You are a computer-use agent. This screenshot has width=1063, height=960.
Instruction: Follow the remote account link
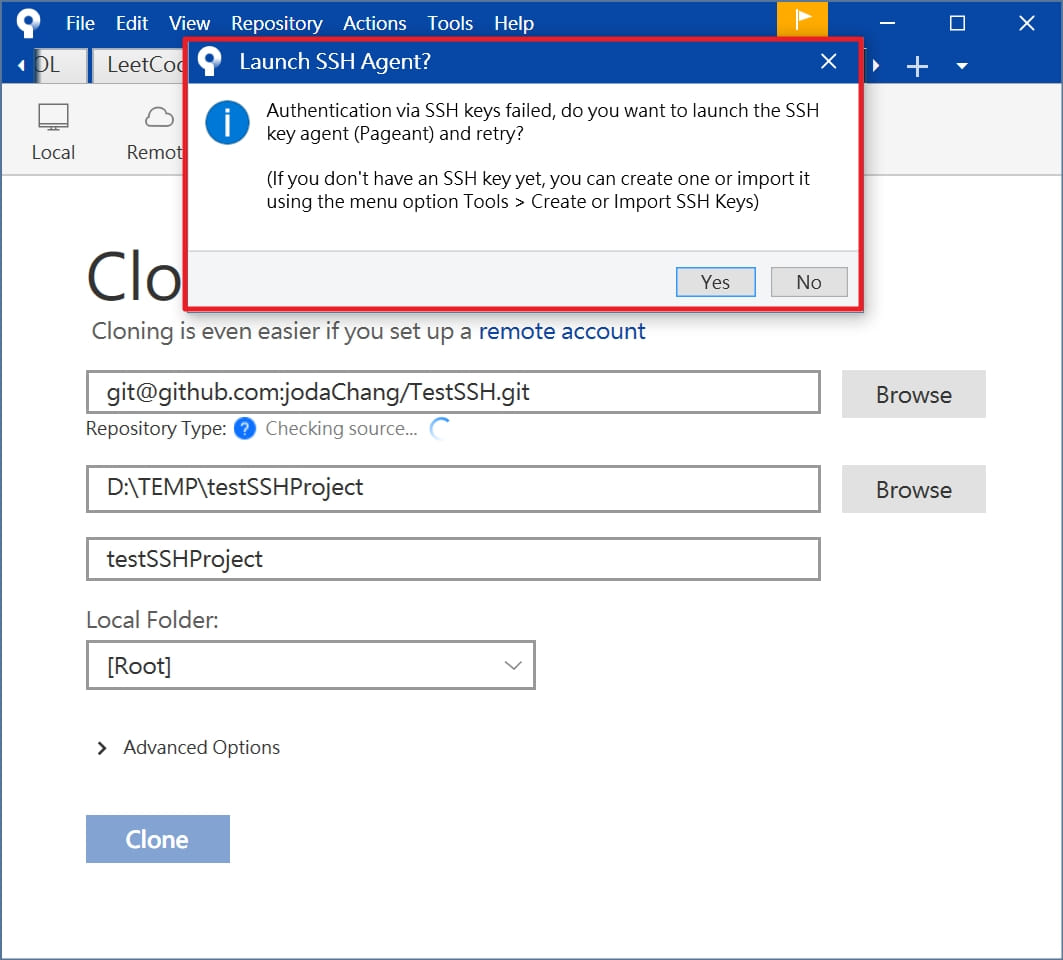click(561, 331)
